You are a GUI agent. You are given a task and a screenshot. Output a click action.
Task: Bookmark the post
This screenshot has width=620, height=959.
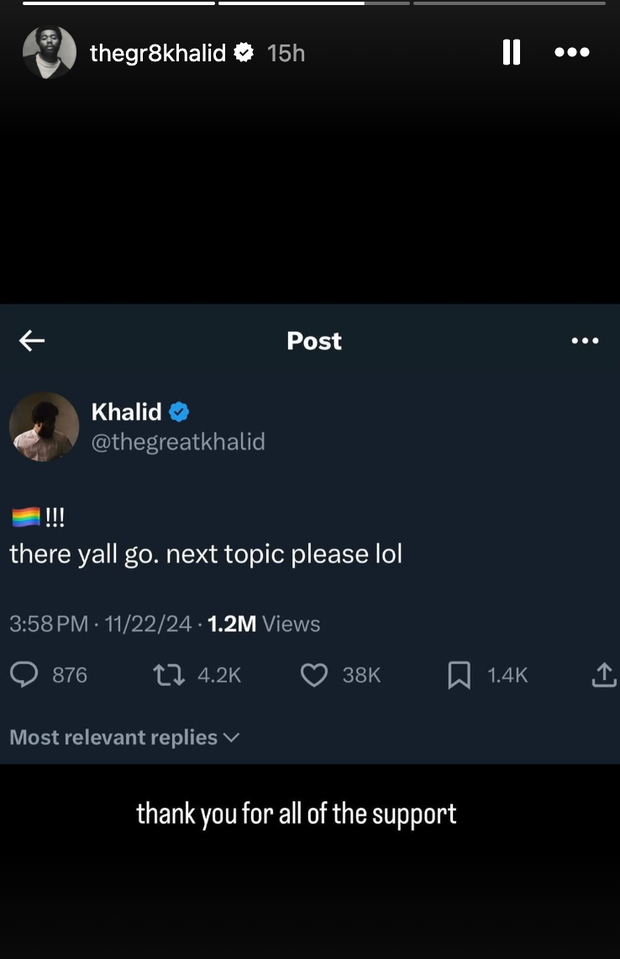point(459,676)
